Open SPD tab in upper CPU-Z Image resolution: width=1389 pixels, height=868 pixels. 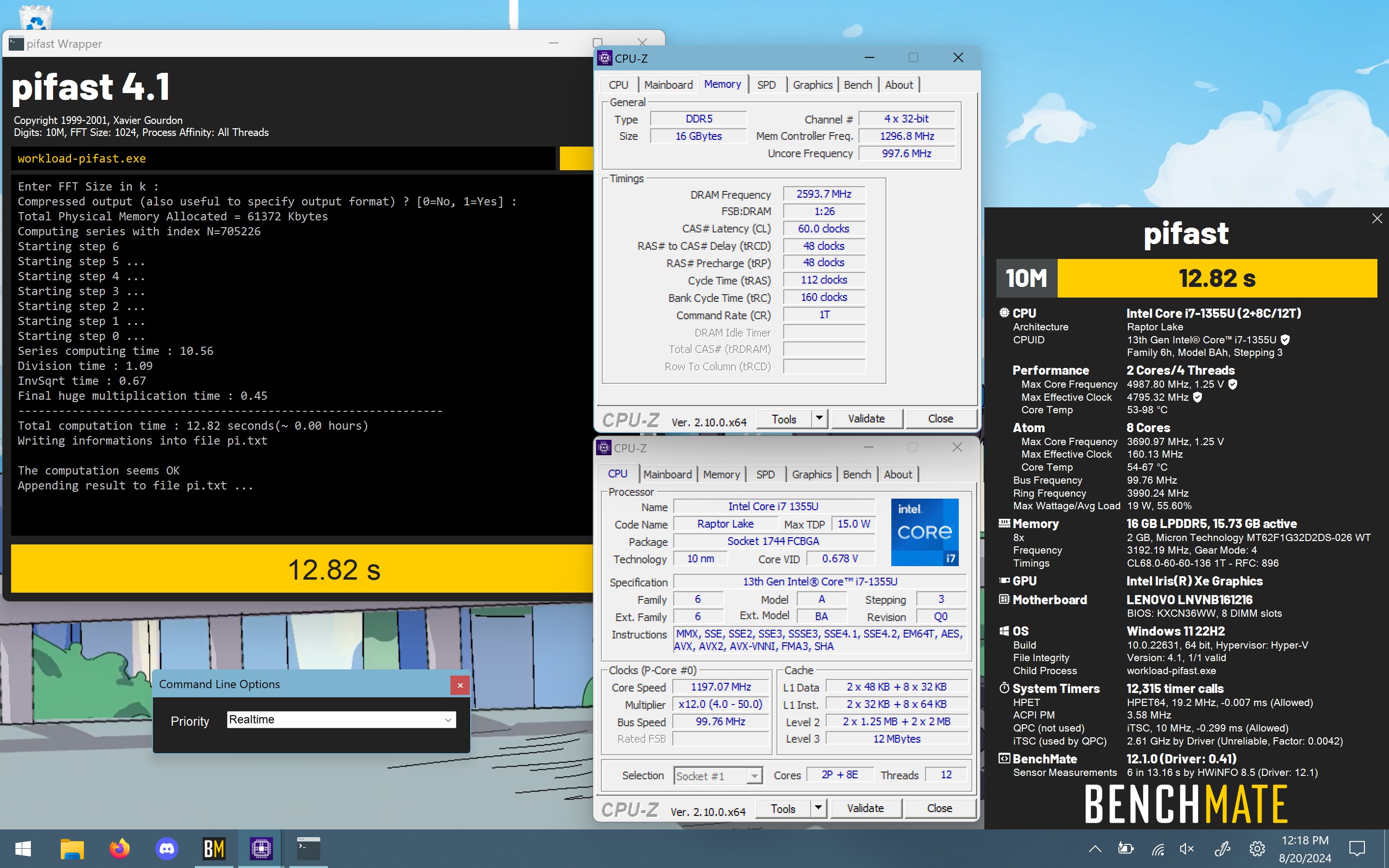(766, 85)
